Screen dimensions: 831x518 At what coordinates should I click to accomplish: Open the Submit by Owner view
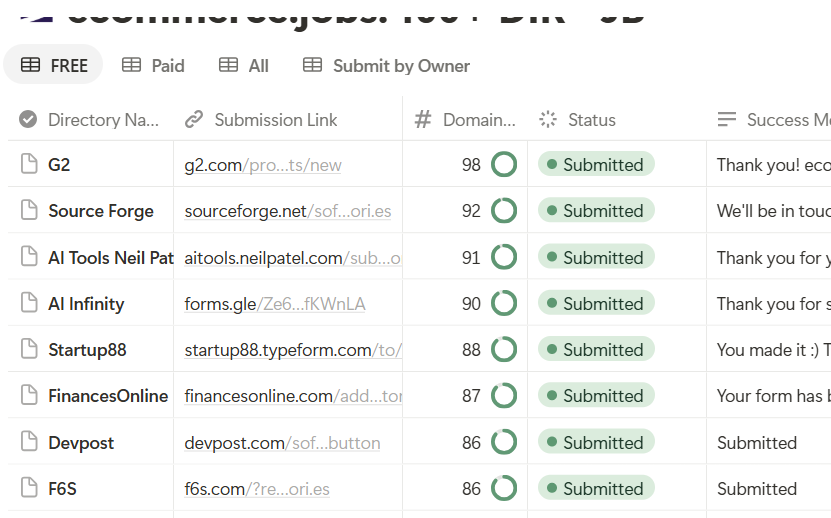pyautogui.click(x=386, y=66)
